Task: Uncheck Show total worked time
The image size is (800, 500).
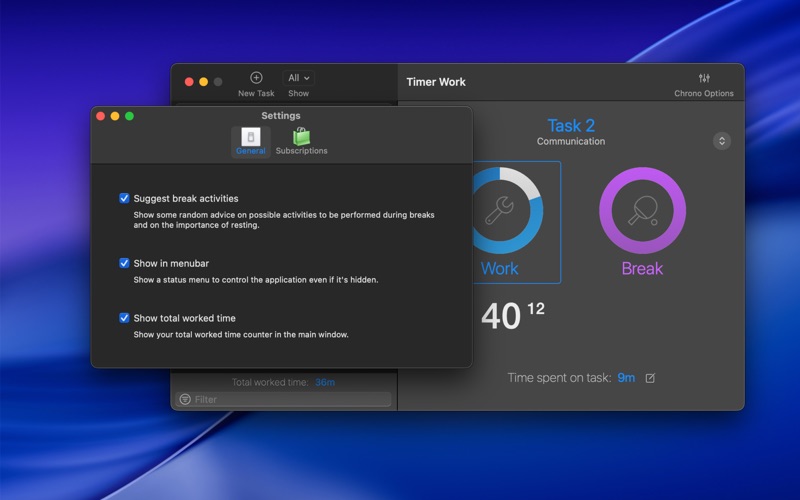Action: pos(124,318)
